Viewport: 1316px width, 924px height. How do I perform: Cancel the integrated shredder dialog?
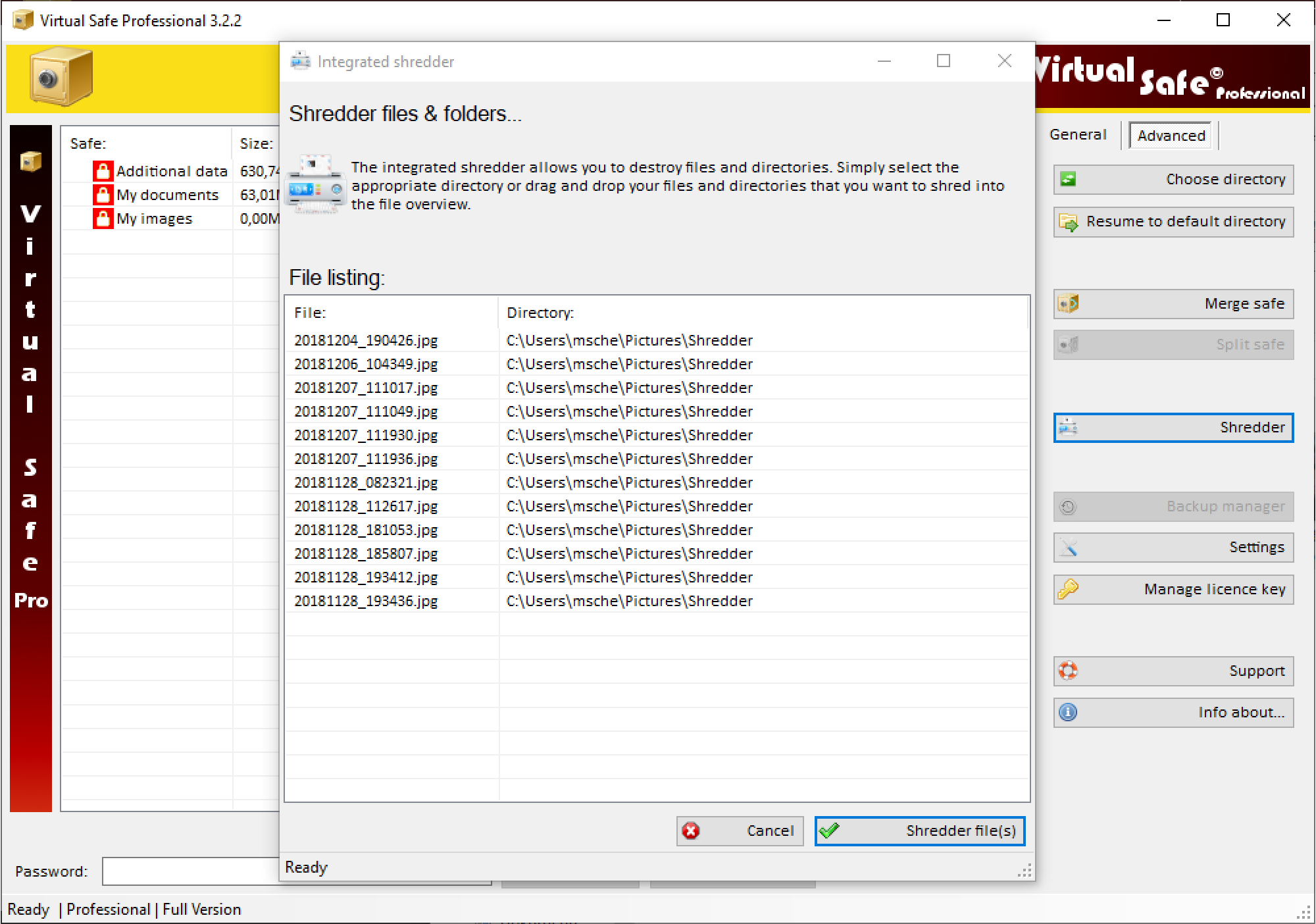tap(740, 831)
